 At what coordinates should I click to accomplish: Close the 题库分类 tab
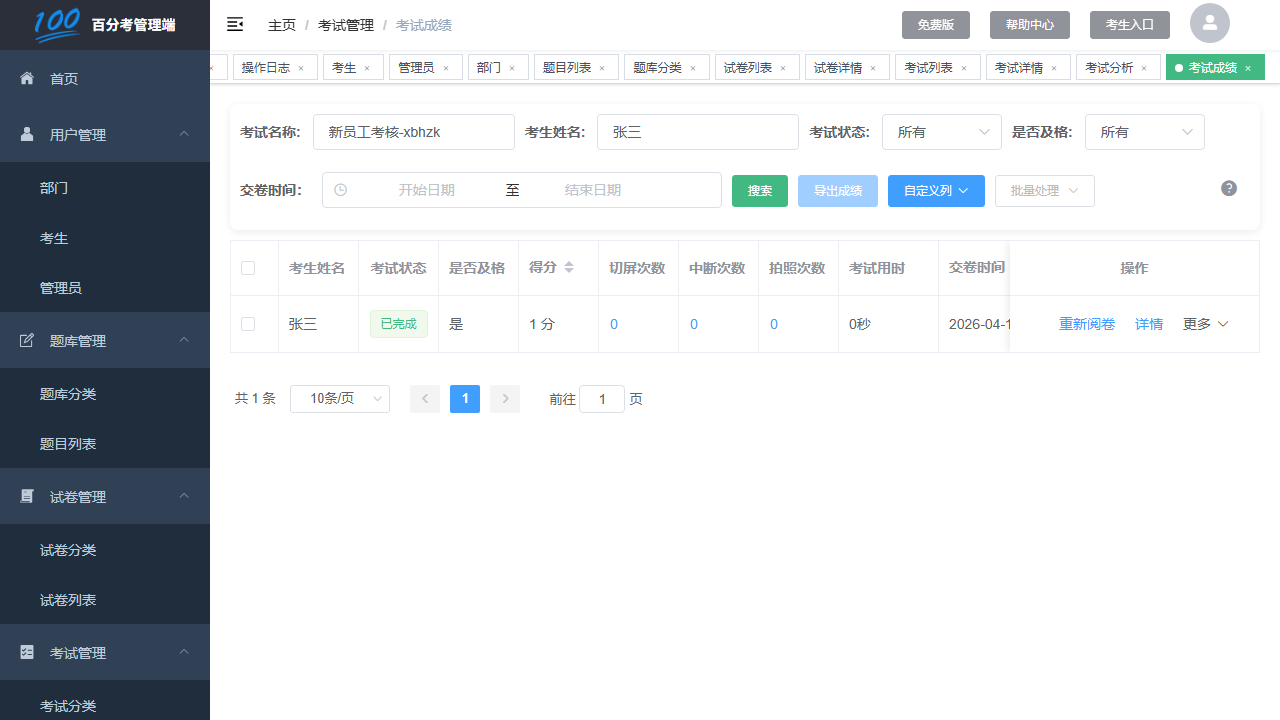693,68
